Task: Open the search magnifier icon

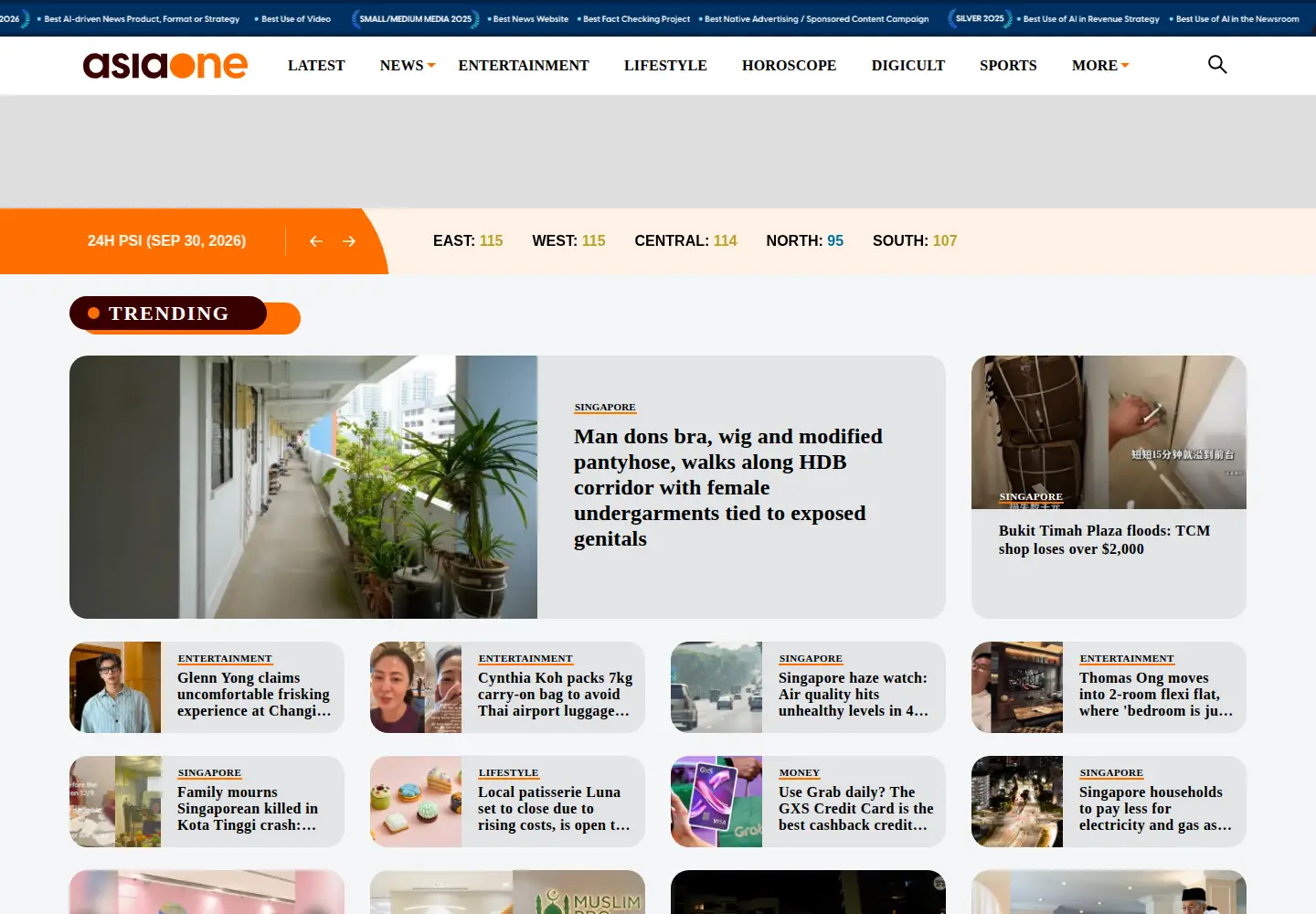Action: tap(1217, 64)
